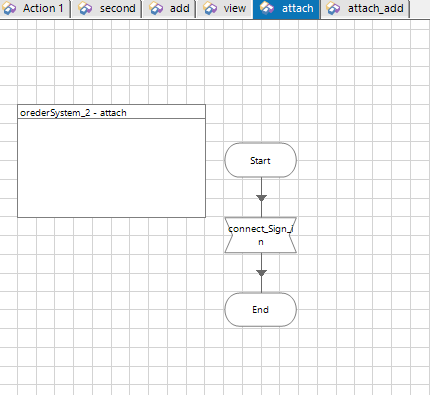Image resolution: width=430 pixels, height=395 pixels.
Task: Select the active attach tab
Action: tap(287, 8)
